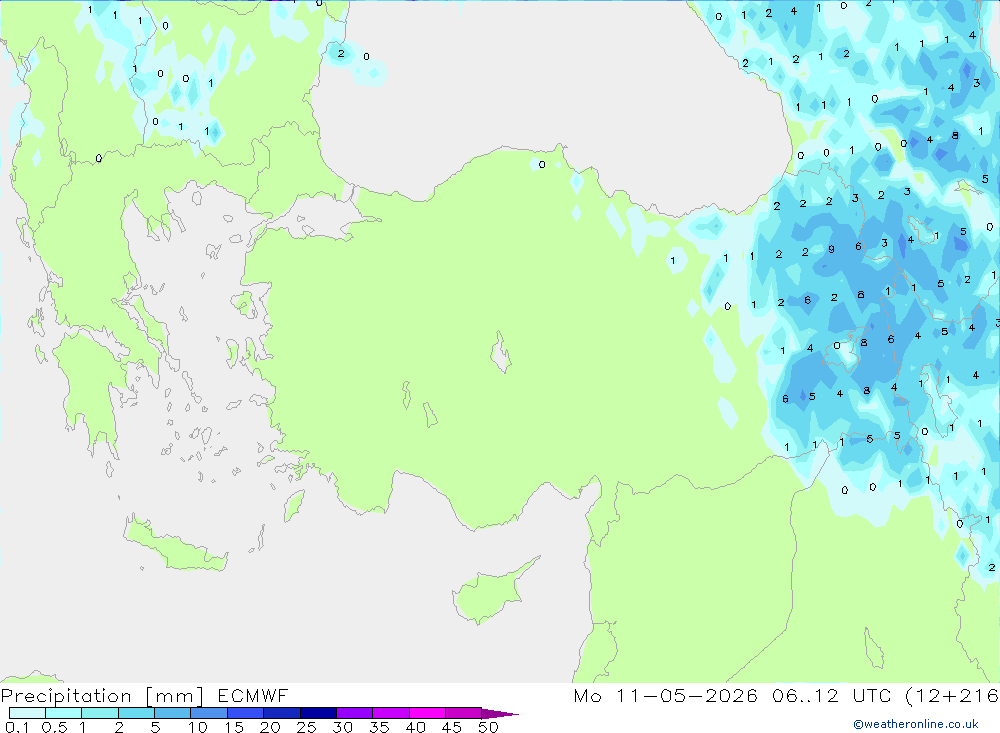Click the legend value label '25'
Image resolution: width=1000 pixels, height=733 pixels.
point(306,727)
